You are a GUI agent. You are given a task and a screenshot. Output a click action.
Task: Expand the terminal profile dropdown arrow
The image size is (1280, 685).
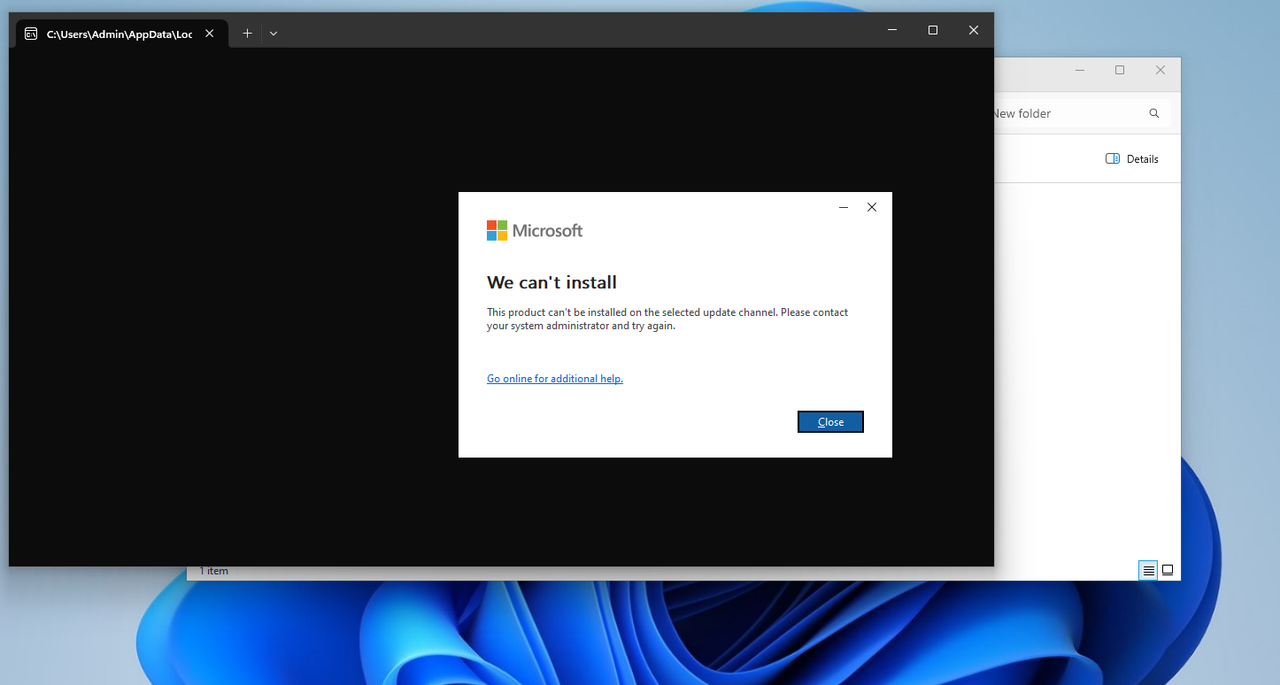[x=273, y=33]
